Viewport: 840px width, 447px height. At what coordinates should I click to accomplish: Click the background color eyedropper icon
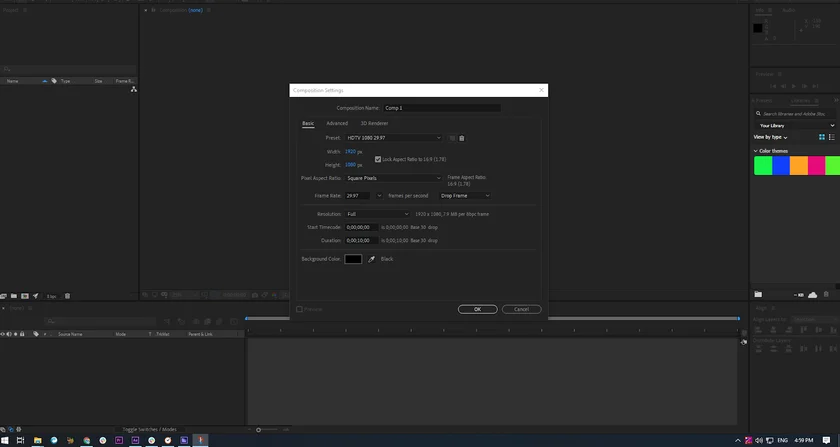pos(372,259)
